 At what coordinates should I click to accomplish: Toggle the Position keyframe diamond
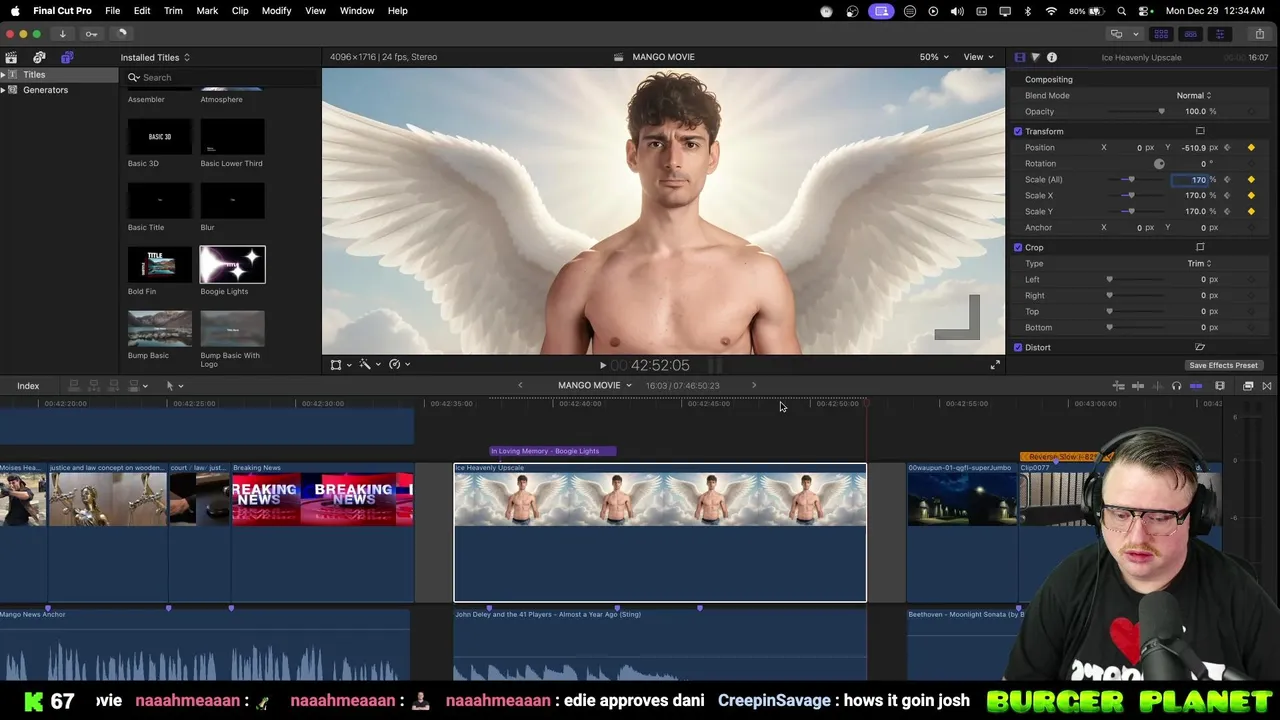pyautogui.click(x=1251, y=147)
